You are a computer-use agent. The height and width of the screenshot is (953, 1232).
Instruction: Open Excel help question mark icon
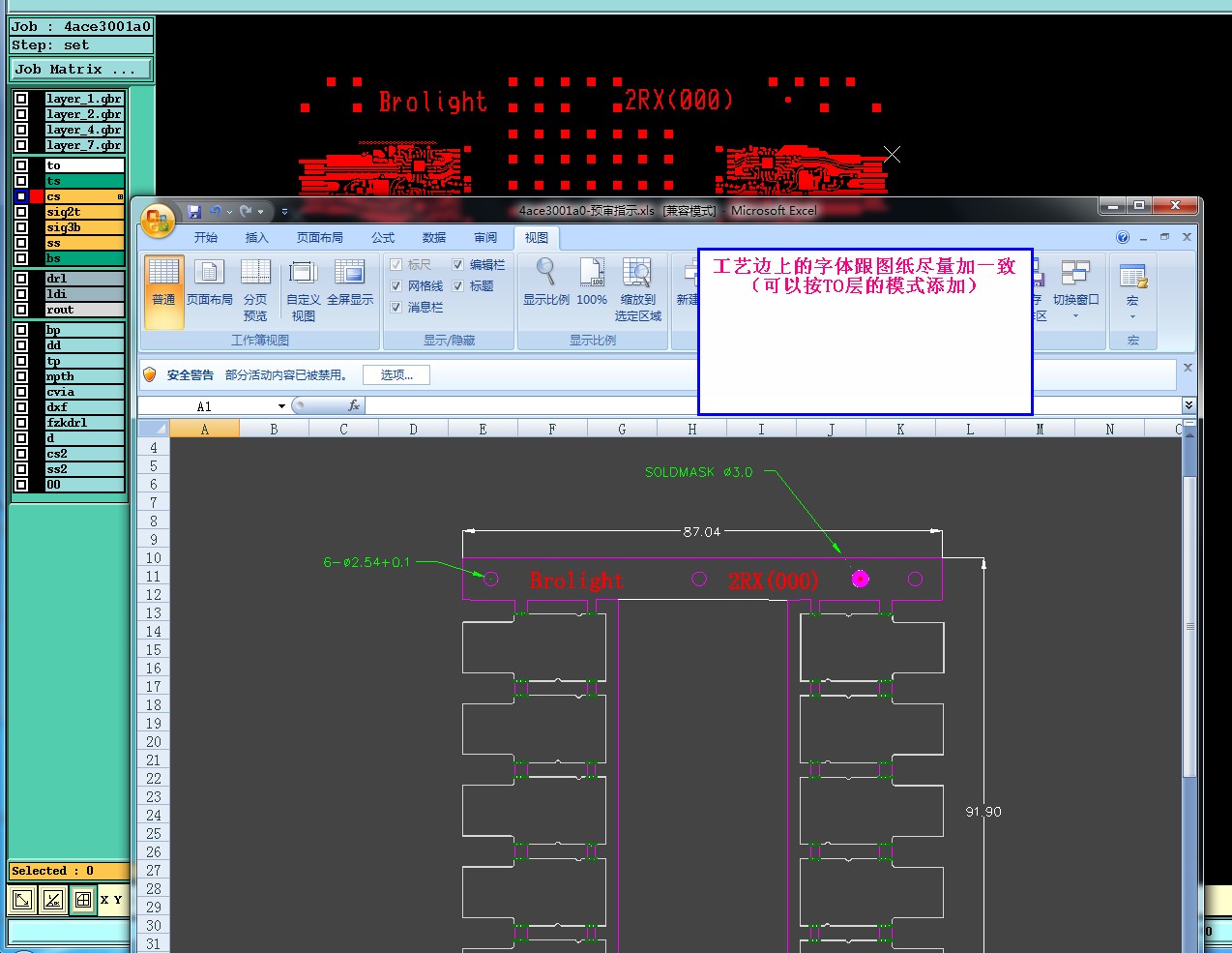(1123, 237)
